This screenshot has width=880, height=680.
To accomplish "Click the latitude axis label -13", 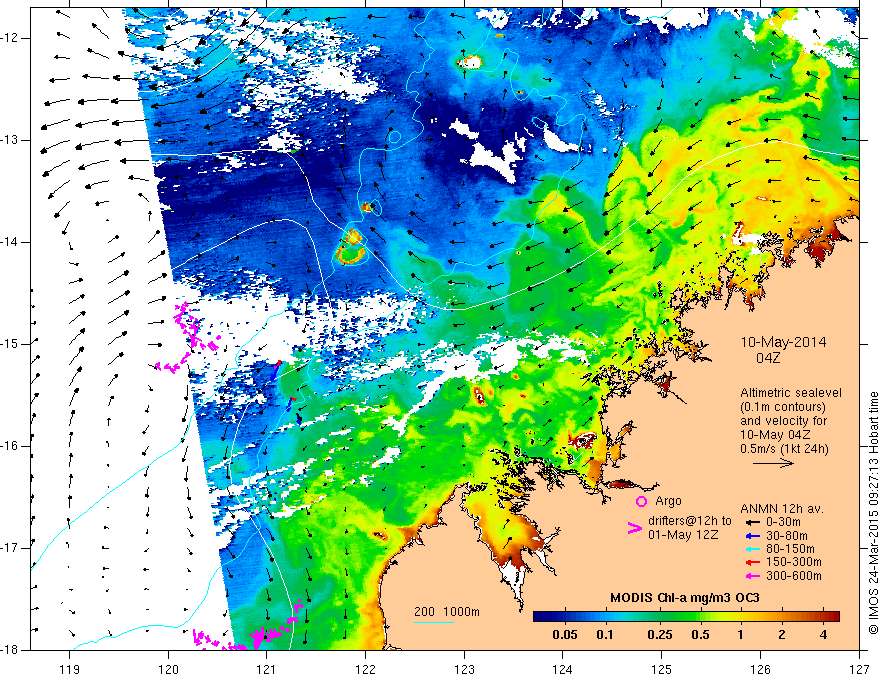I will coord(11,140).
